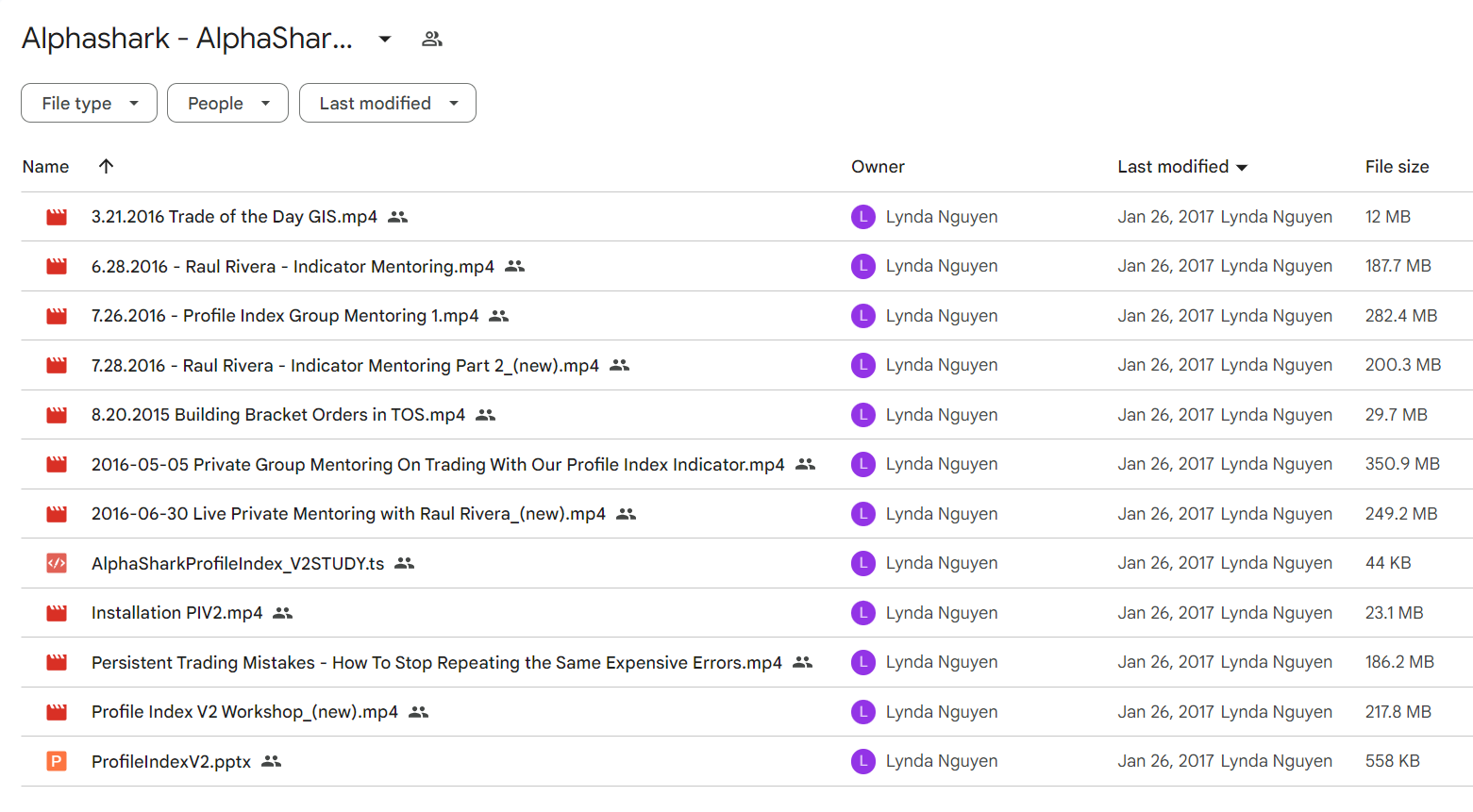
Task: Click the shared icon next to AlphaSharkProfileIndex_V2STUDY.ts
Action: click(405, 563)
